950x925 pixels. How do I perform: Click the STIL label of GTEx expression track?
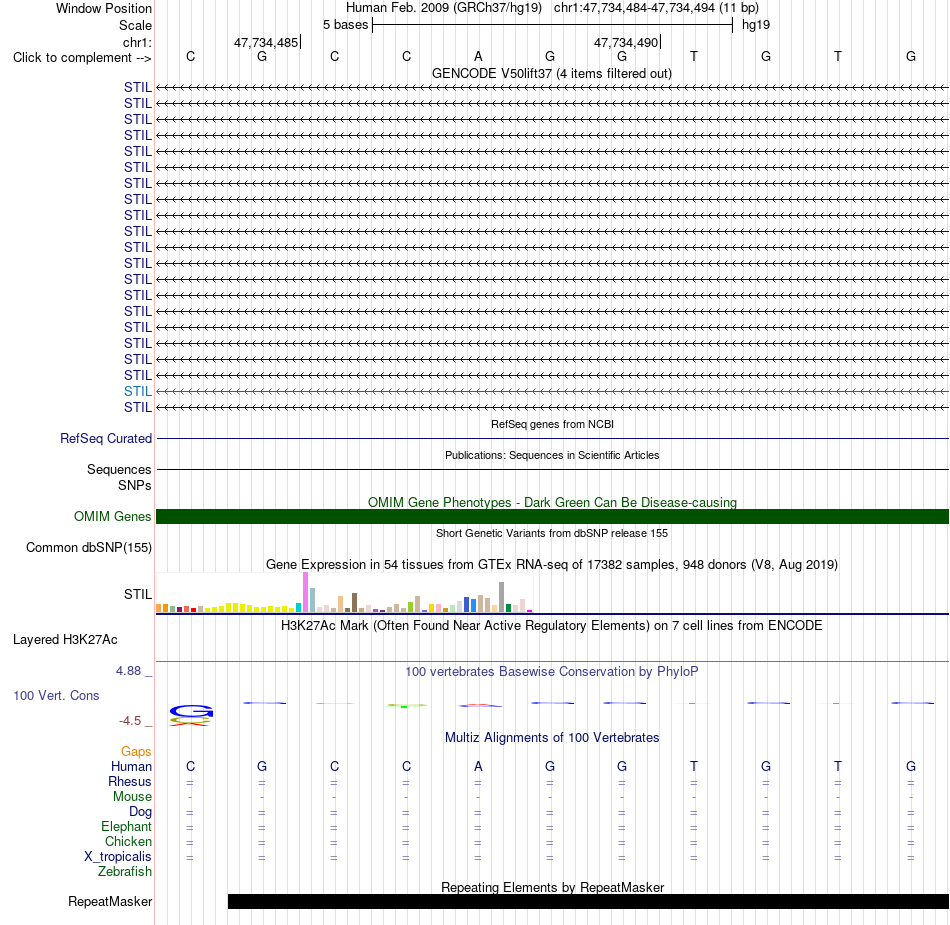point(138,594)
